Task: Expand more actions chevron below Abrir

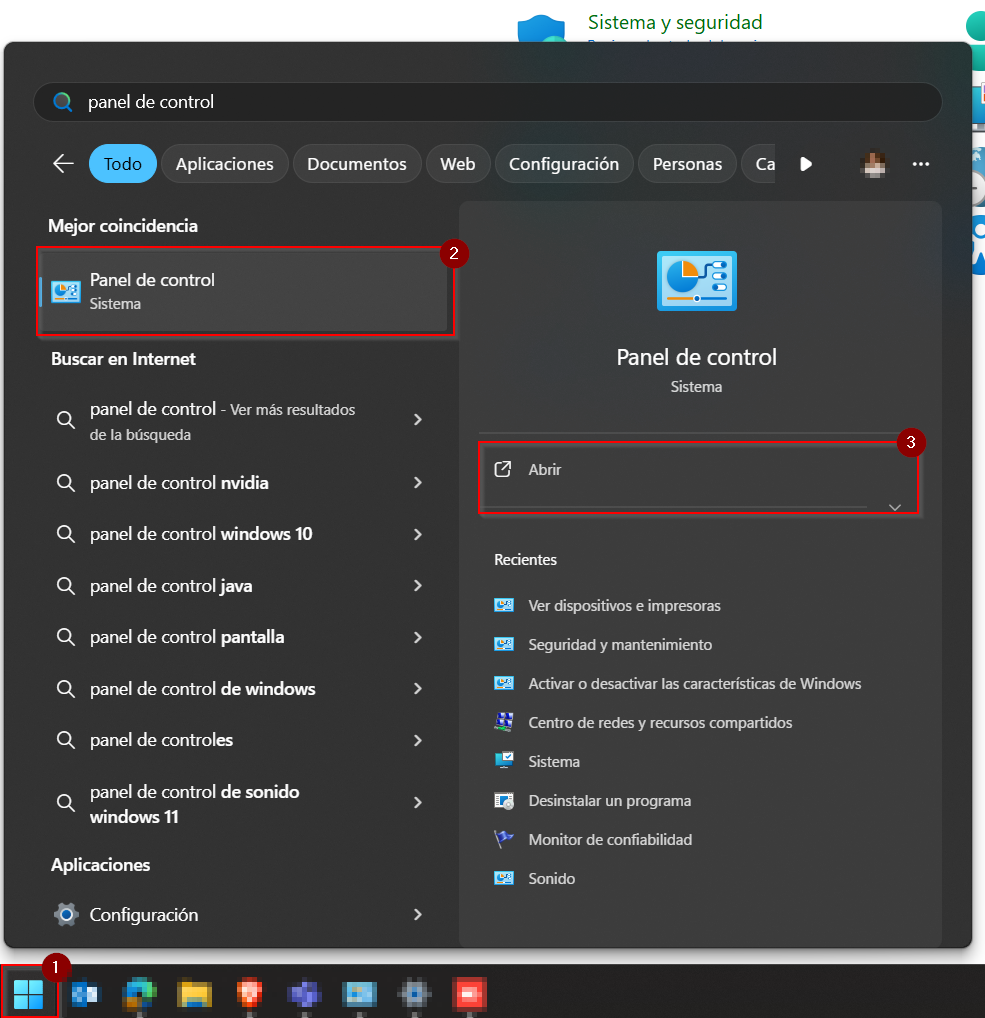Action: click(x=895, y=507)
